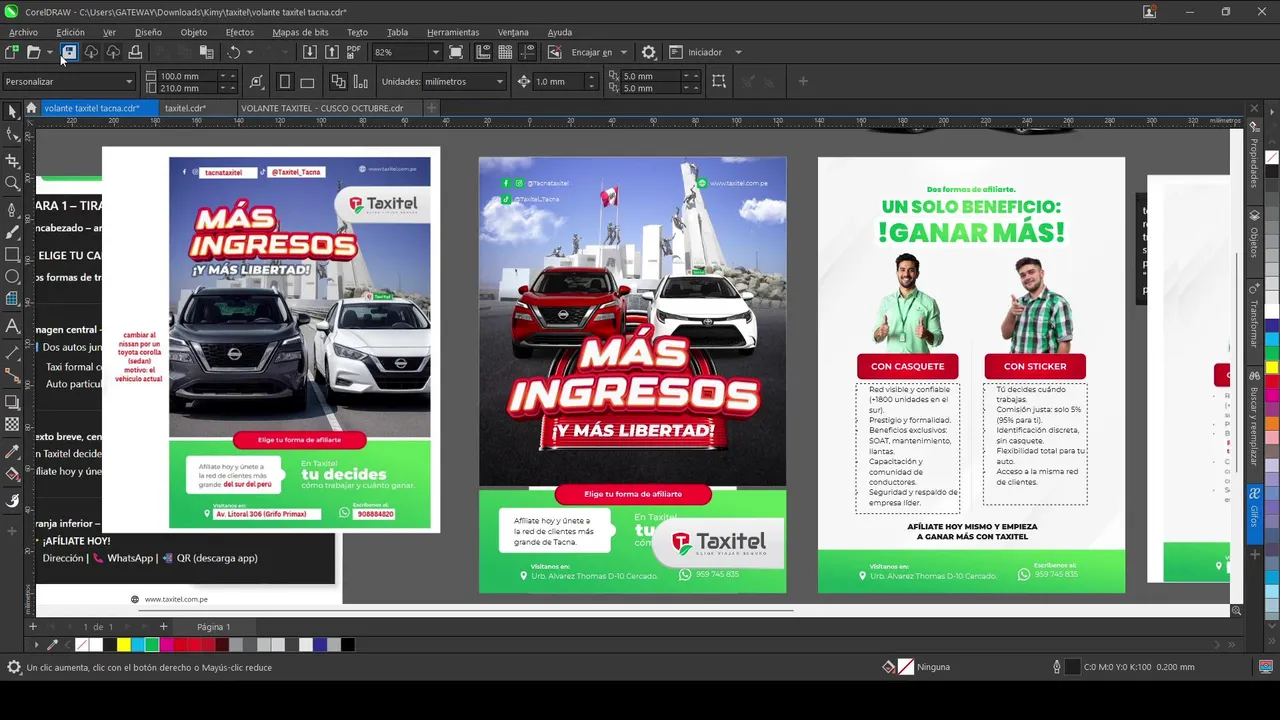Click the Export icon
This screenshot has height=720, width=1280.
click(332, 52)
